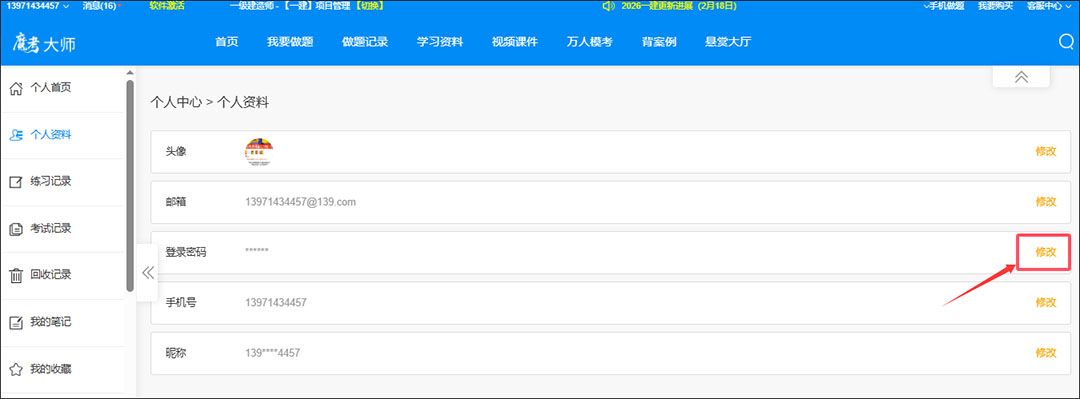Click the 我的笔记 notes icon

point(15,323)
